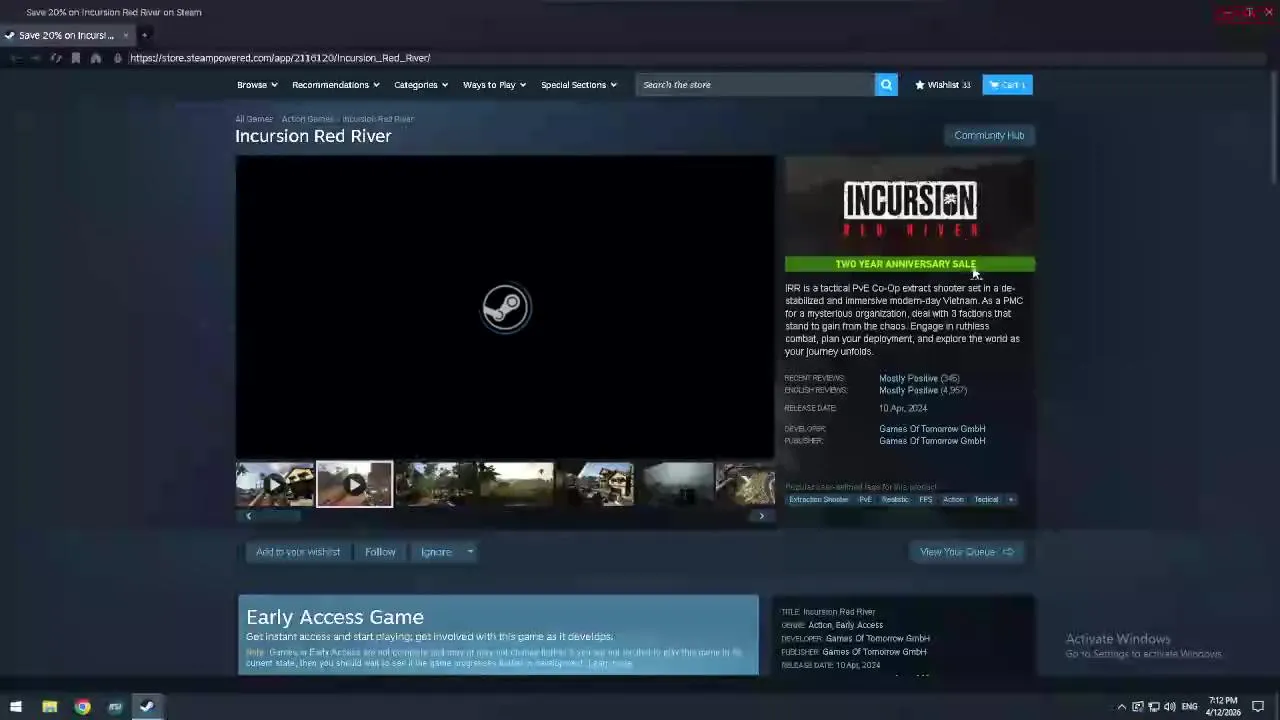Open the ENG language indicator
This screenshot has width=1280, height=720.
tap(1189, 707)
